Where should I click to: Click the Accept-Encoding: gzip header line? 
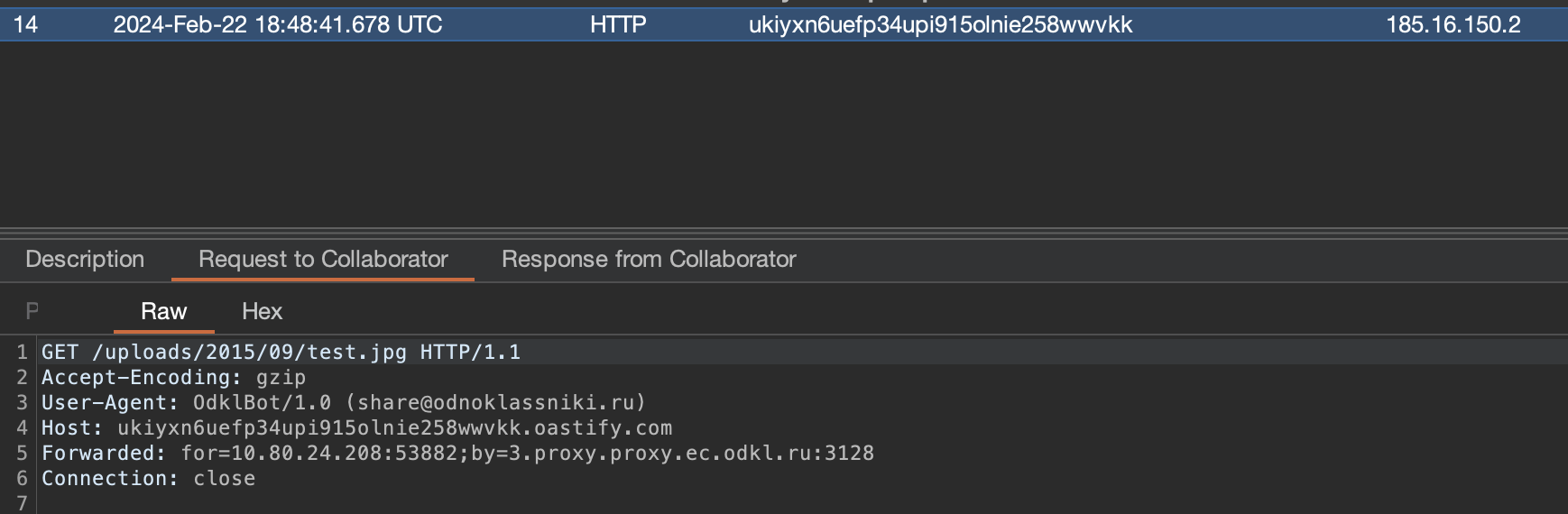click(x=173, y=377)
